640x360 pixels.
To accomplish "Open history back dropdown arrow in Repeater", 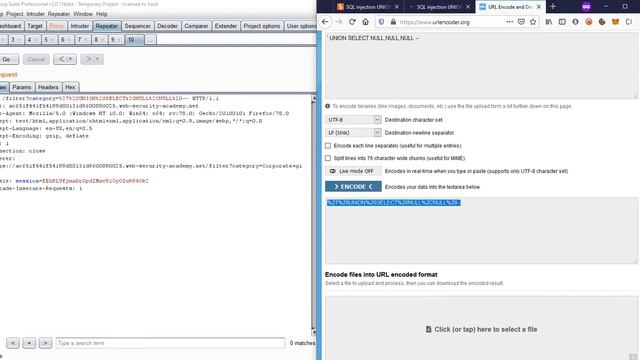I will tap(70, 59).
